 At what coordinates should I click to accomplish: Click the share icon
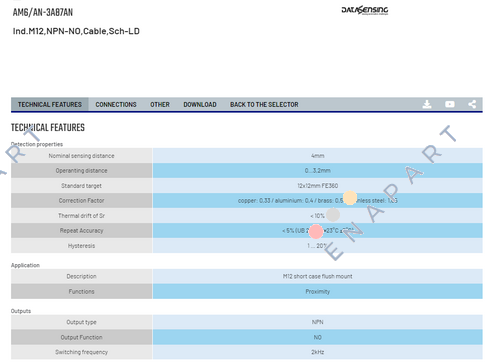coord(472,104)
